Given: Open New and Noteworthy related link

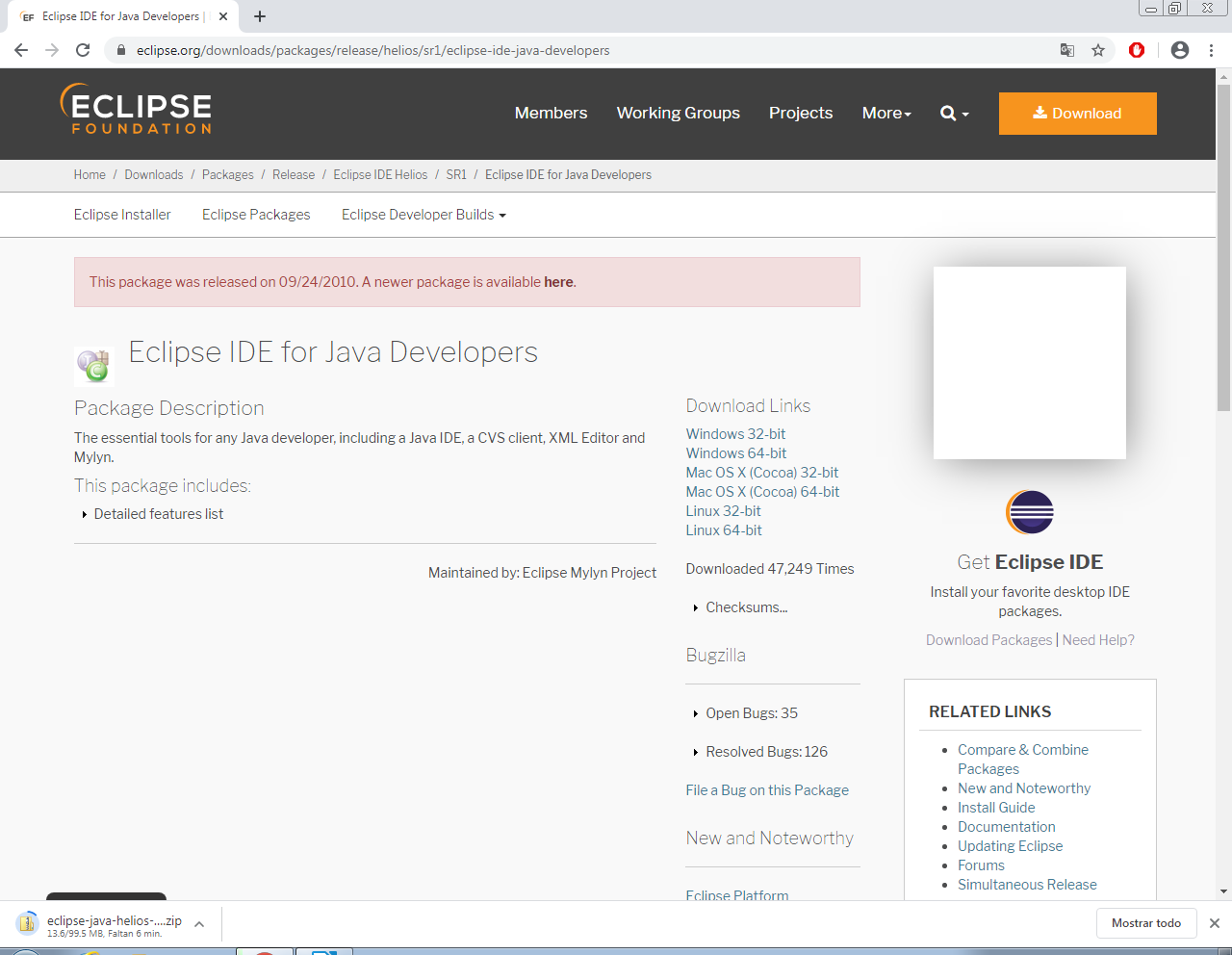Looking at the screenshot, I should (1024, 788).
